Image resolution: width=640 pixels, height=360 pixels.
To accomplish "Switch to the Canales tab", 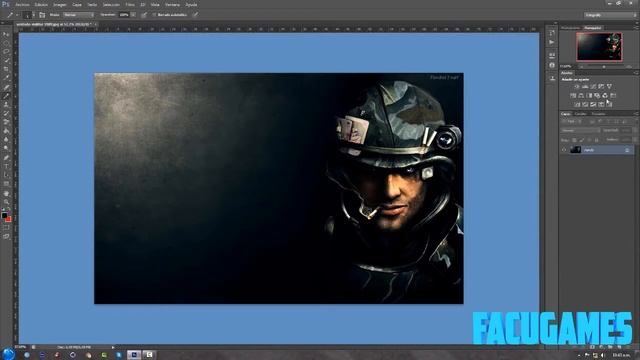I will tap(580, 114).
